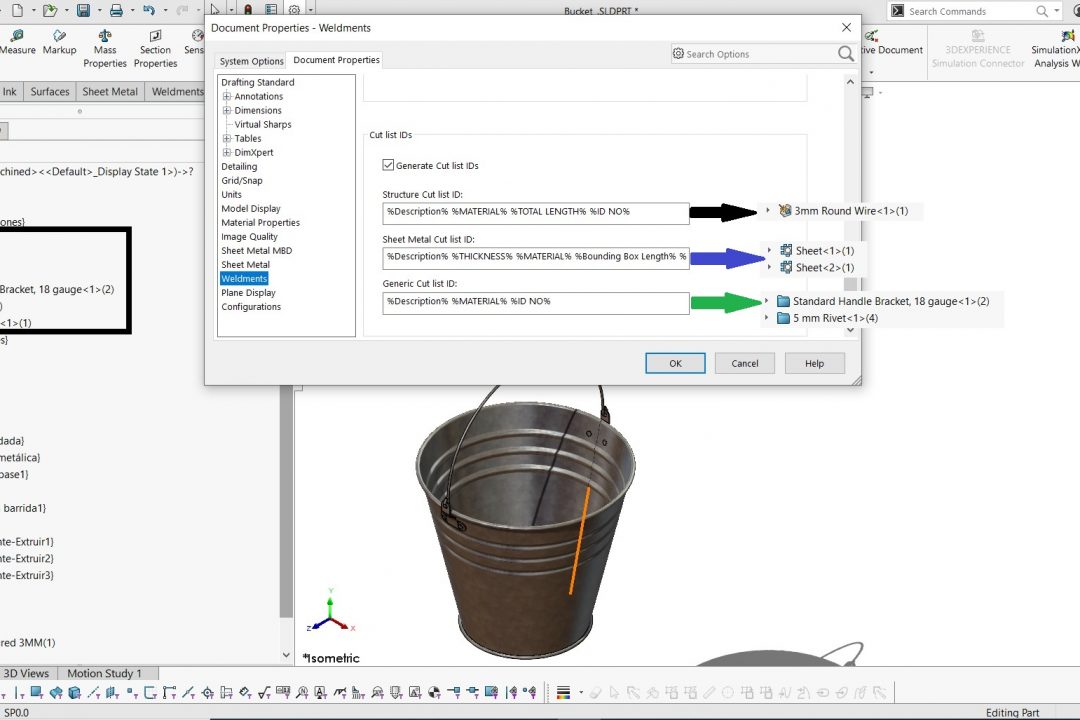Close the Document Properties dialog
1080x720 pixels.
846,28
